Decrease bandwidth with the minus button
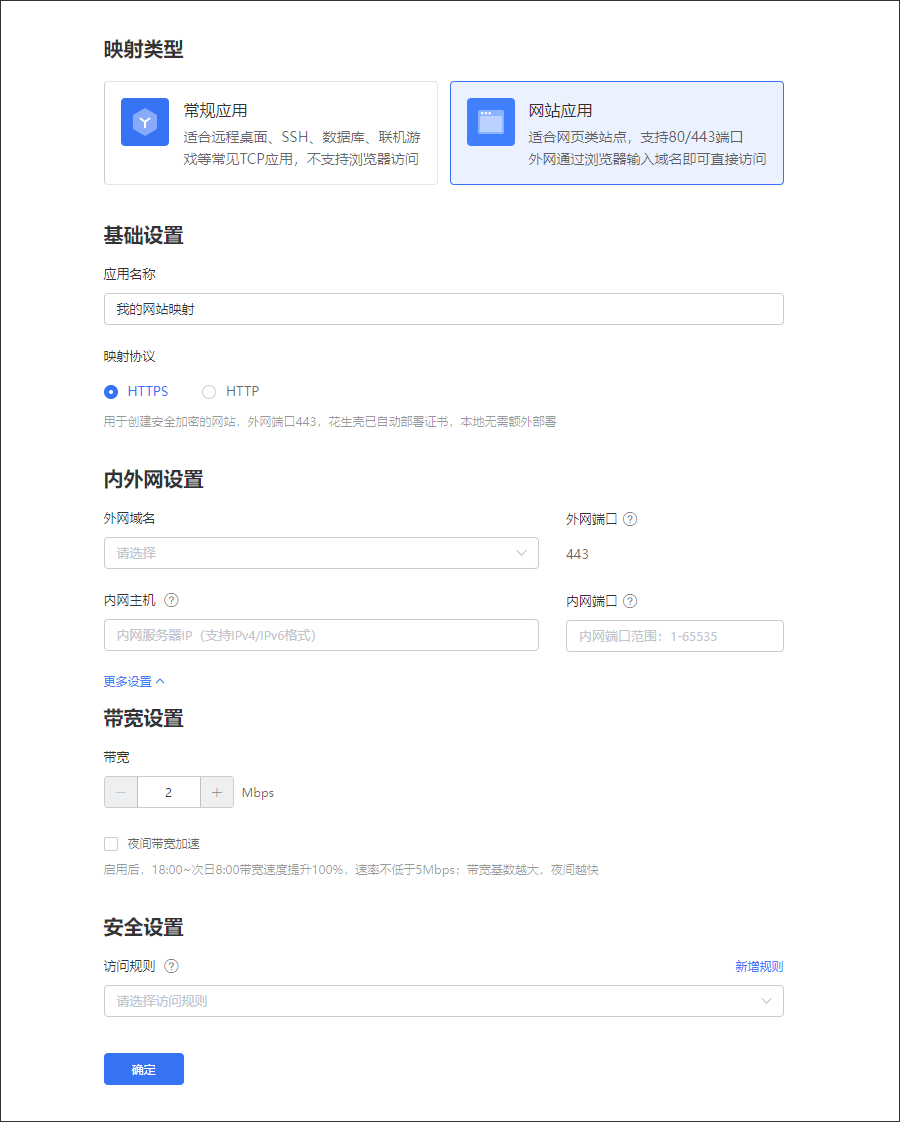900x1122 pixels. (x=121, y=792)
